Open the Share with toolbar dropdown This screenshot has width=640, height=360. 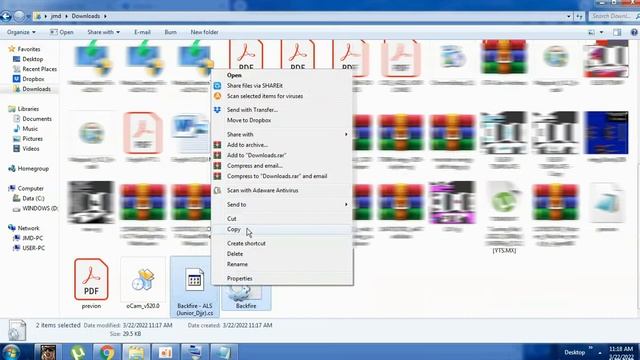(103, 32)
